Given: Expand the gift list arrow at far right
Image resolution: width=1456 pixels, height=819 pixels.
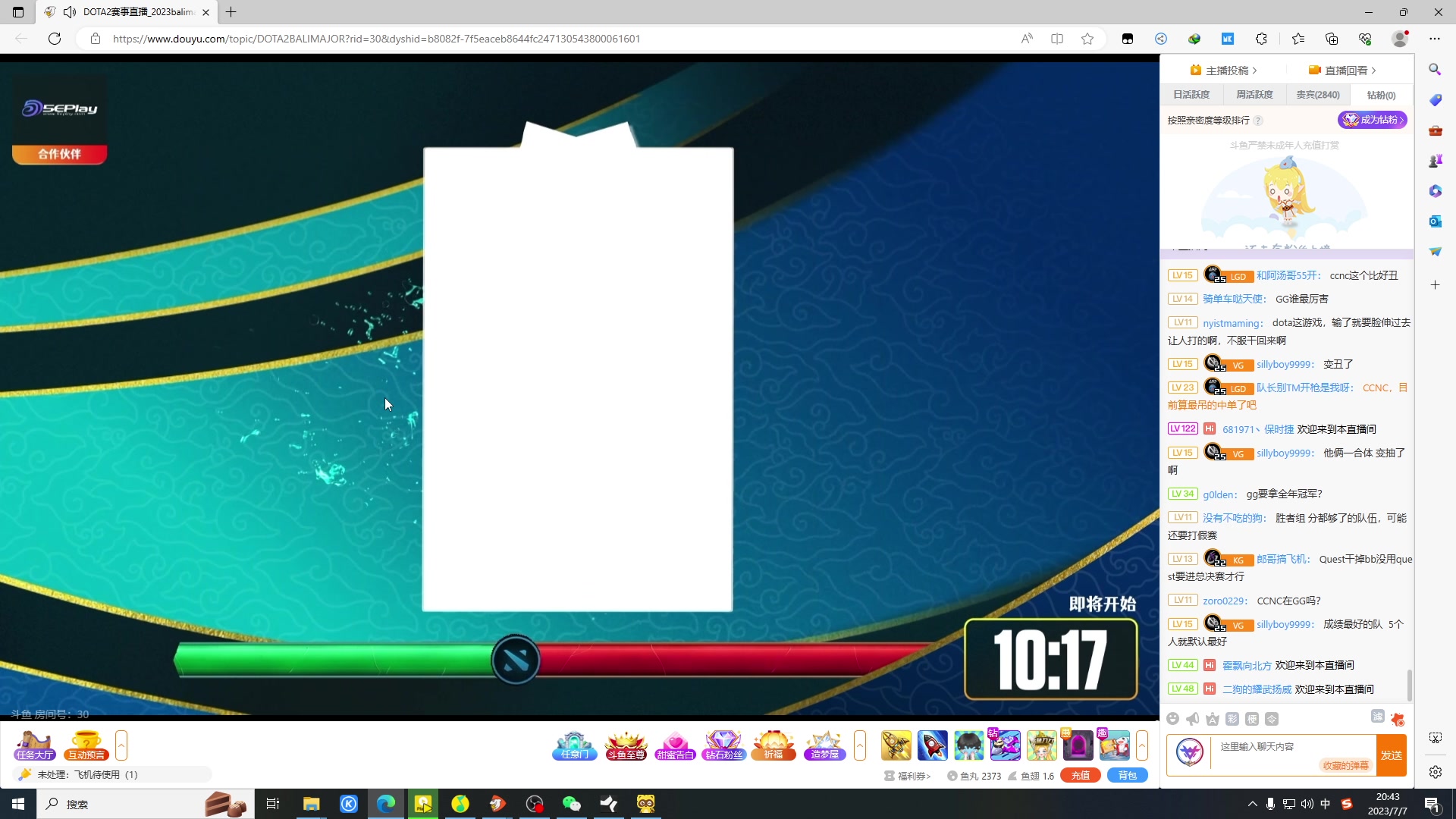Looking at the screenshot, I should (x=1142, y=745).
